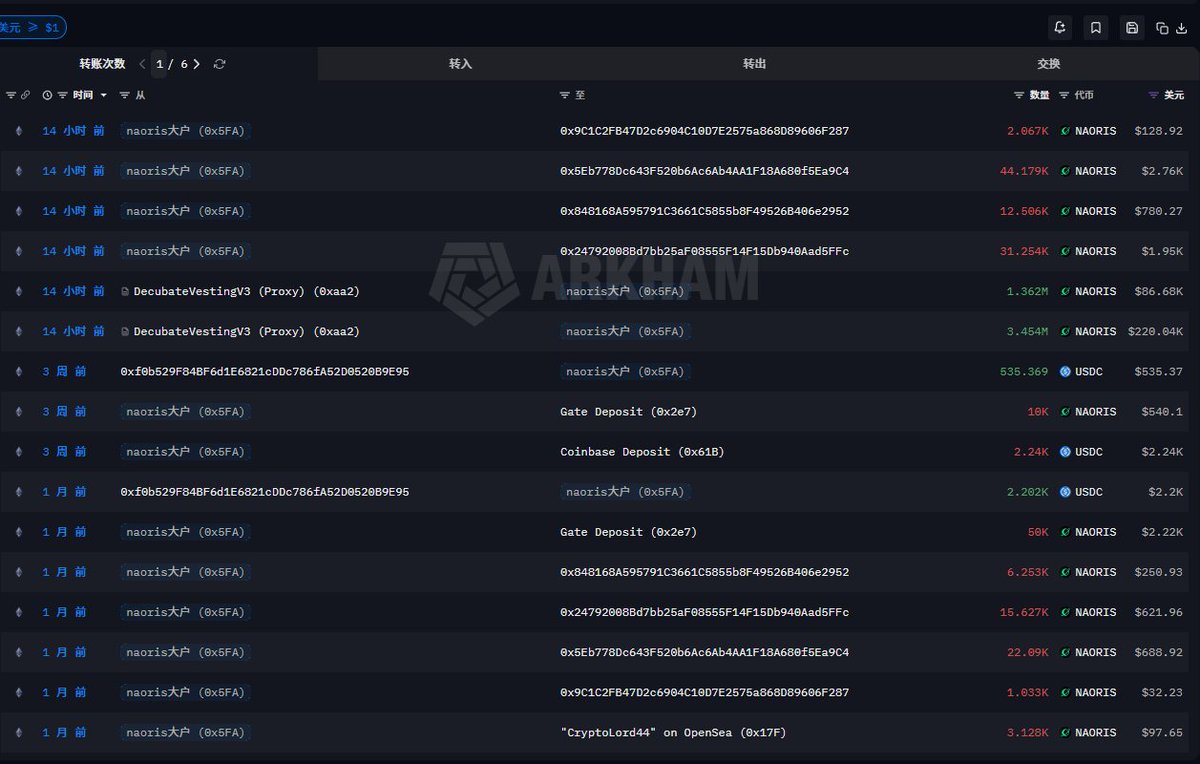Open the filter for the 数量 column
The width and height of the screenshot is (1200, 764).
[1019, 95]
